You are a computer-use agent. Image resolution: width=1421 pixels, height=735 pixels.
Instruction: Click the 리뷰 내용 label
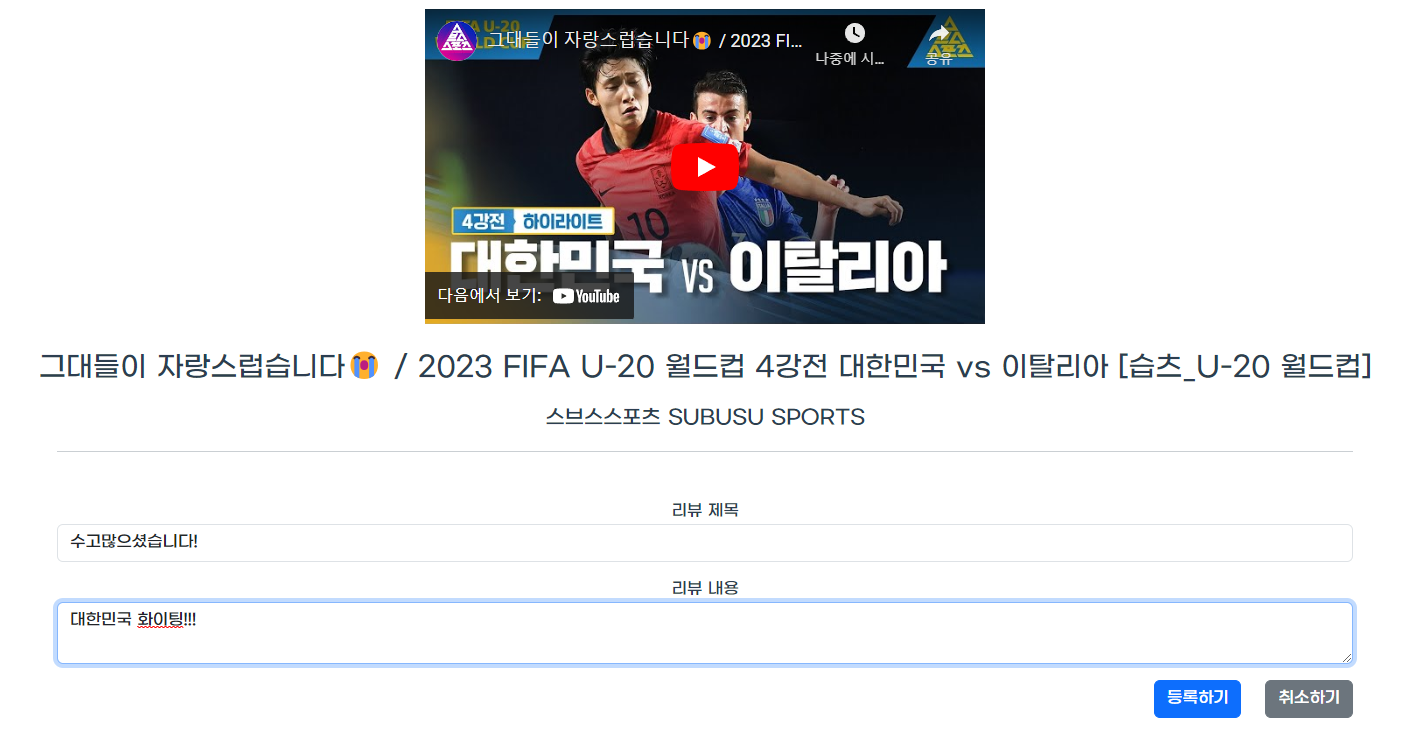705,588
